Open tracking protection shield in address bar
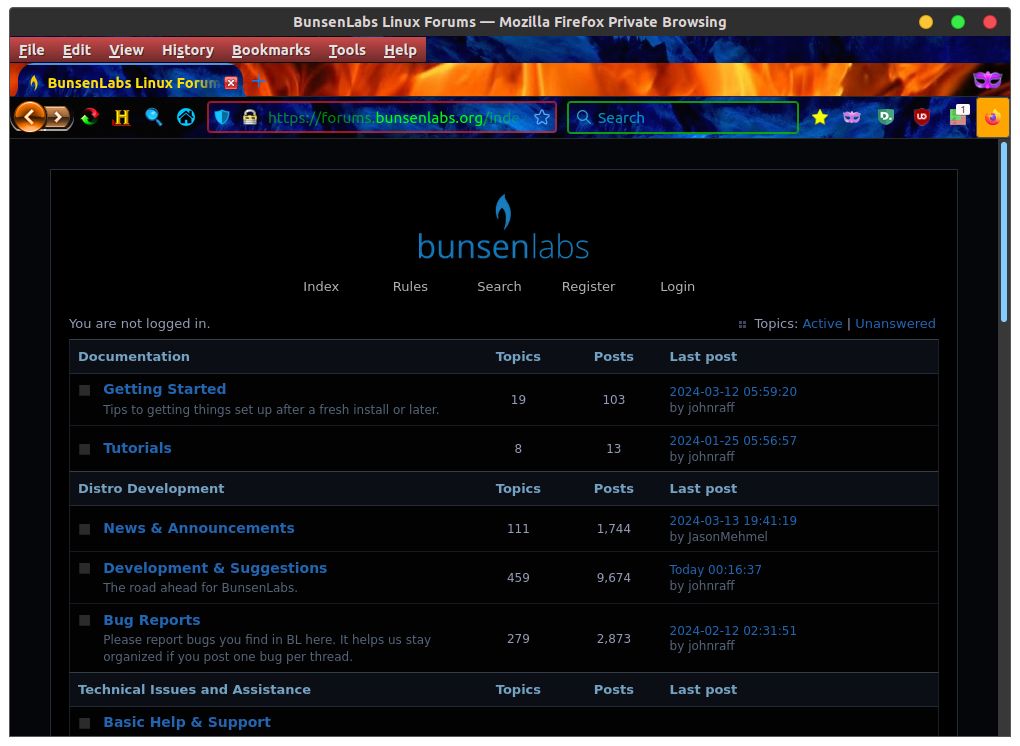 pyautogui.click(x=222, y=118)
